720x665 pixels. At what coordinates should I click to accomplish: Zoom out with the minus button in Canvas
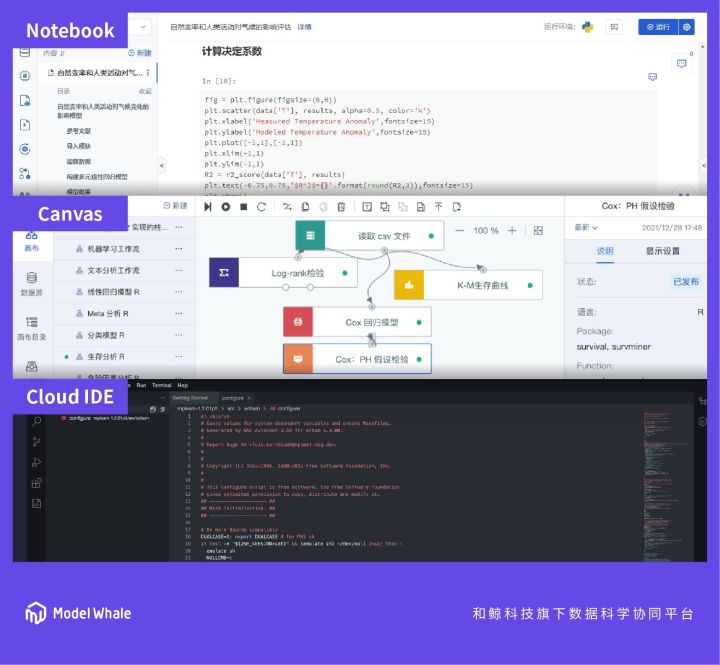[460, 231]
